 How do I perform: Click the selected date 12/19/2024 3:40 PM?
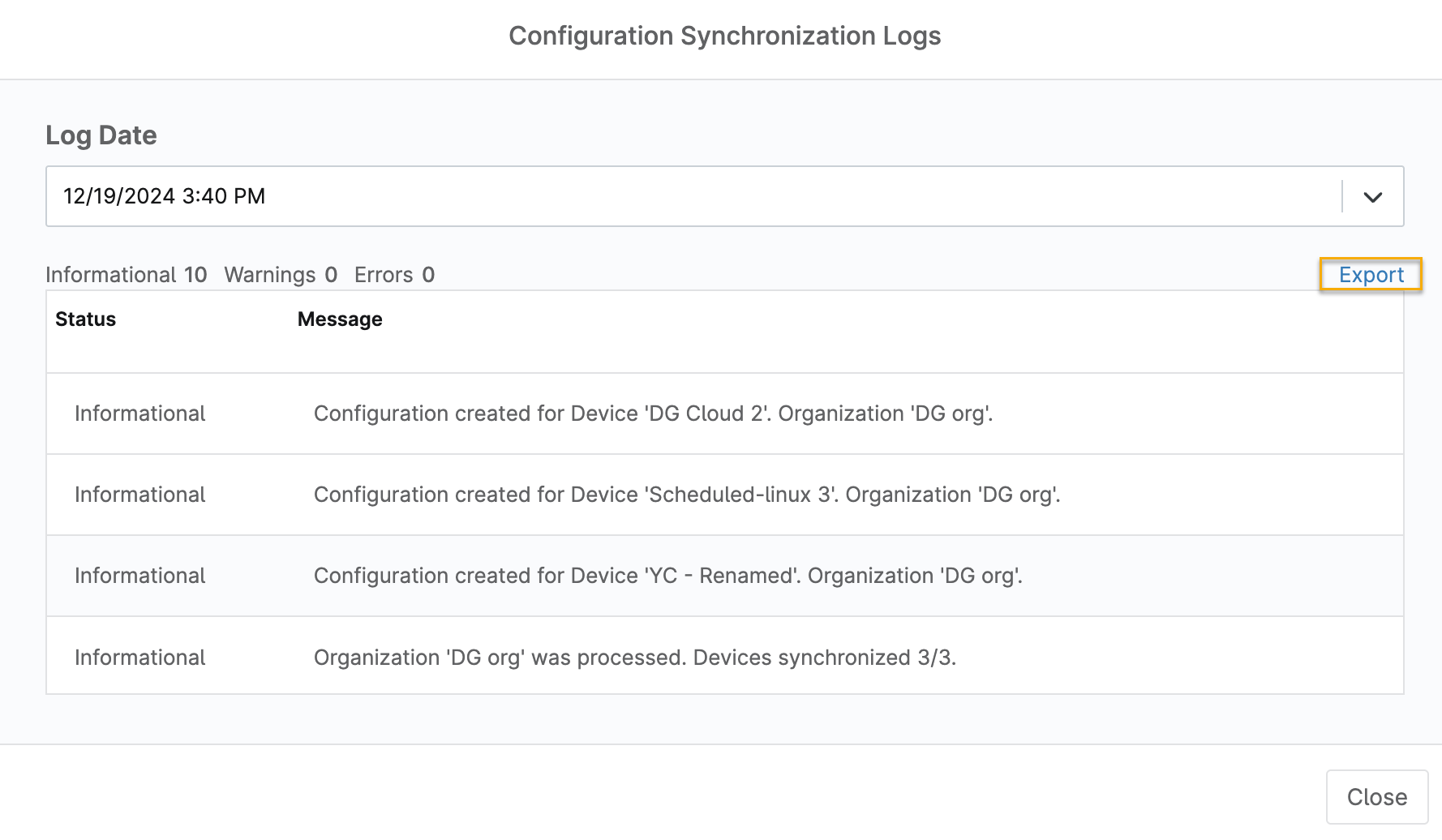165,196
